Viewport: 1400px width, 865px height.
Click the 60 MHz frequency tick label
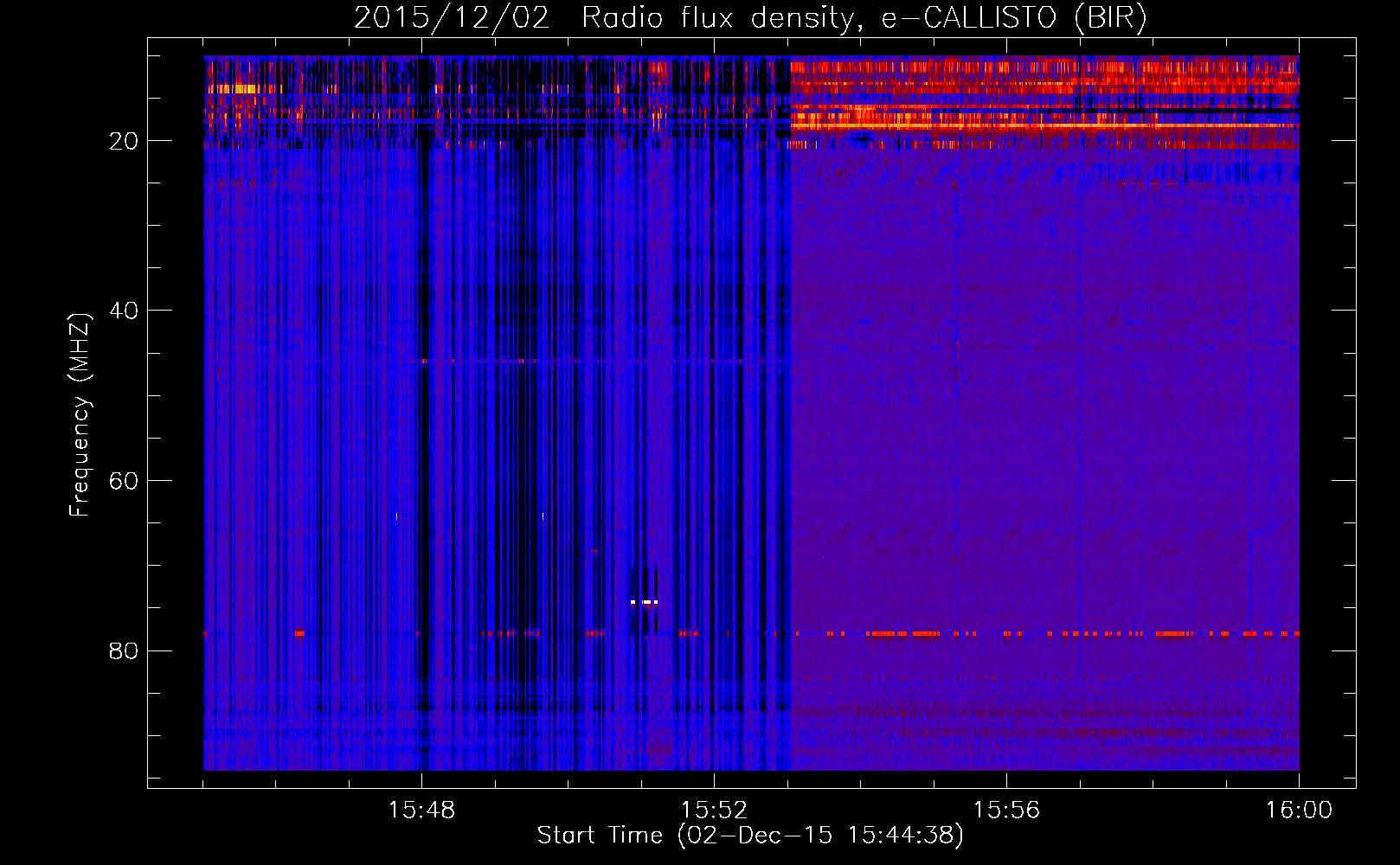pyautogui.click(x=124, y=481)
